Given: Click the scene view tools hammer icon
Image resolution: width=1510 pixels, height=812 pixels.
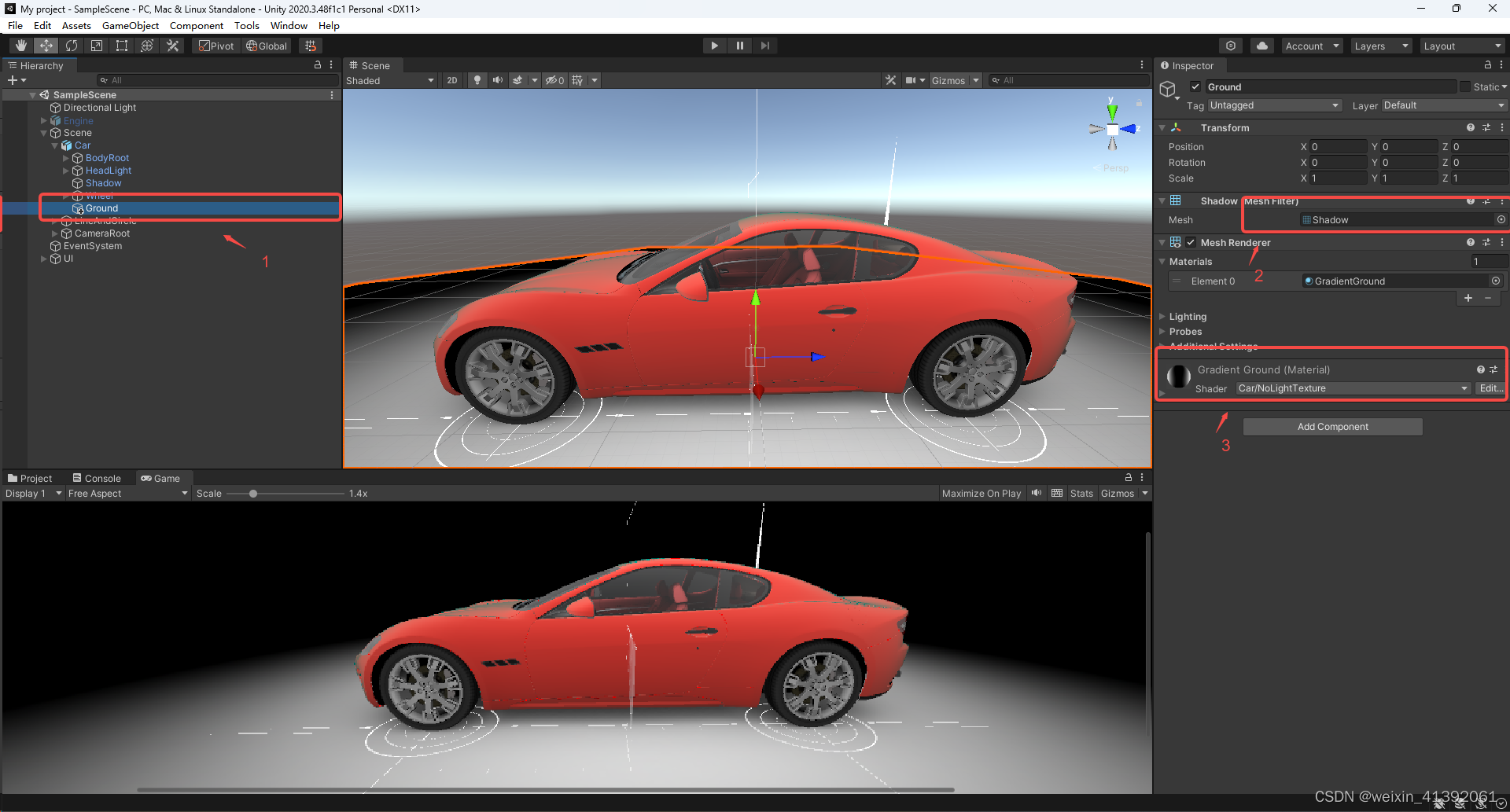Looking at the screenshot, I should tap(891, 79).
